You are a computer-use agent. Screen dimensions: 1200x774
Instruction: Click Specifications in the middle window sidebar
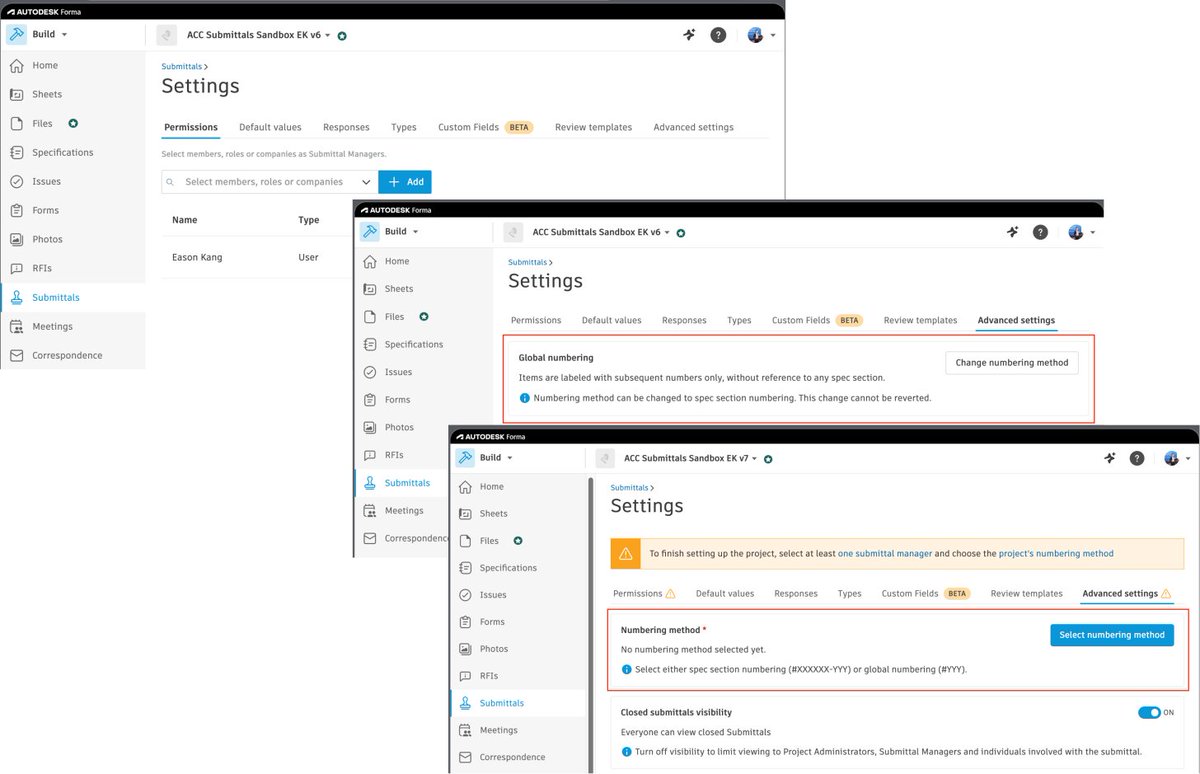[x=413, y=344]
